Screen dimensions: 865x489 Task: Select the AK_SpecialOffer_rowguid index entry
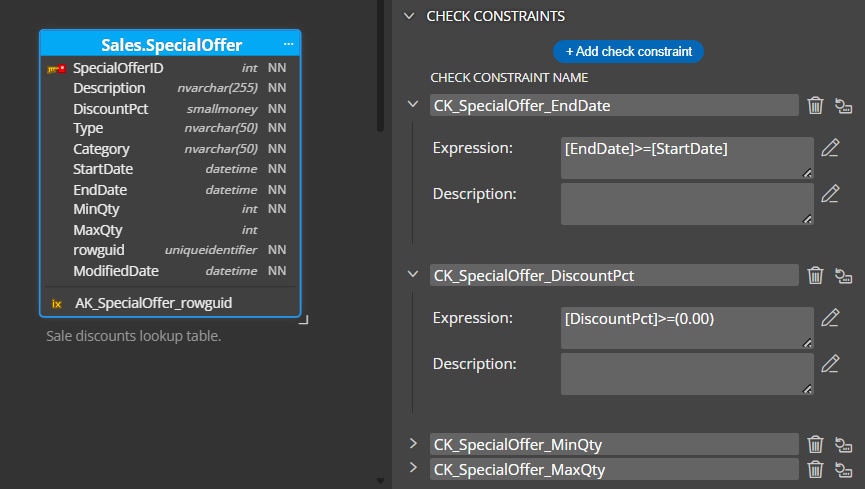170,303
